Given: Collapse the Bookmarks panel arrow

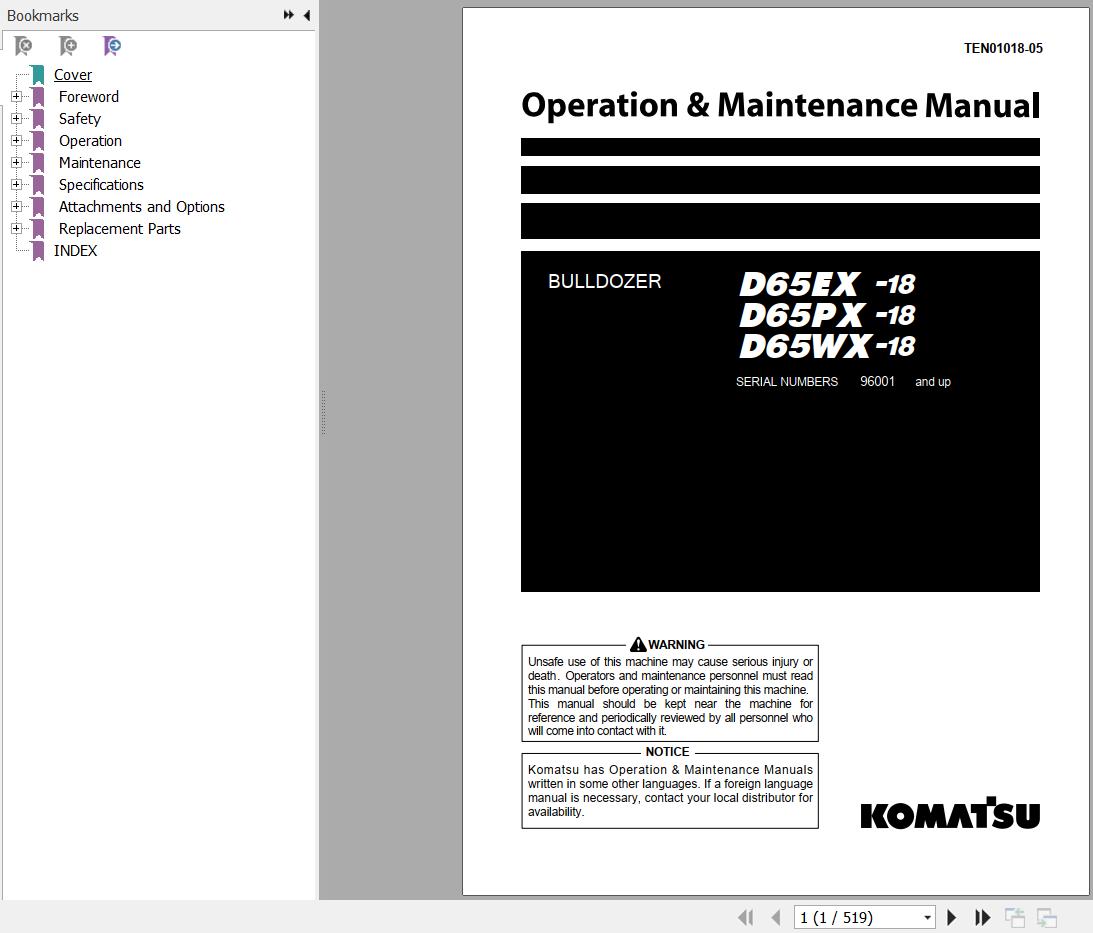Looking at the screenshot, I should (307, 15).
